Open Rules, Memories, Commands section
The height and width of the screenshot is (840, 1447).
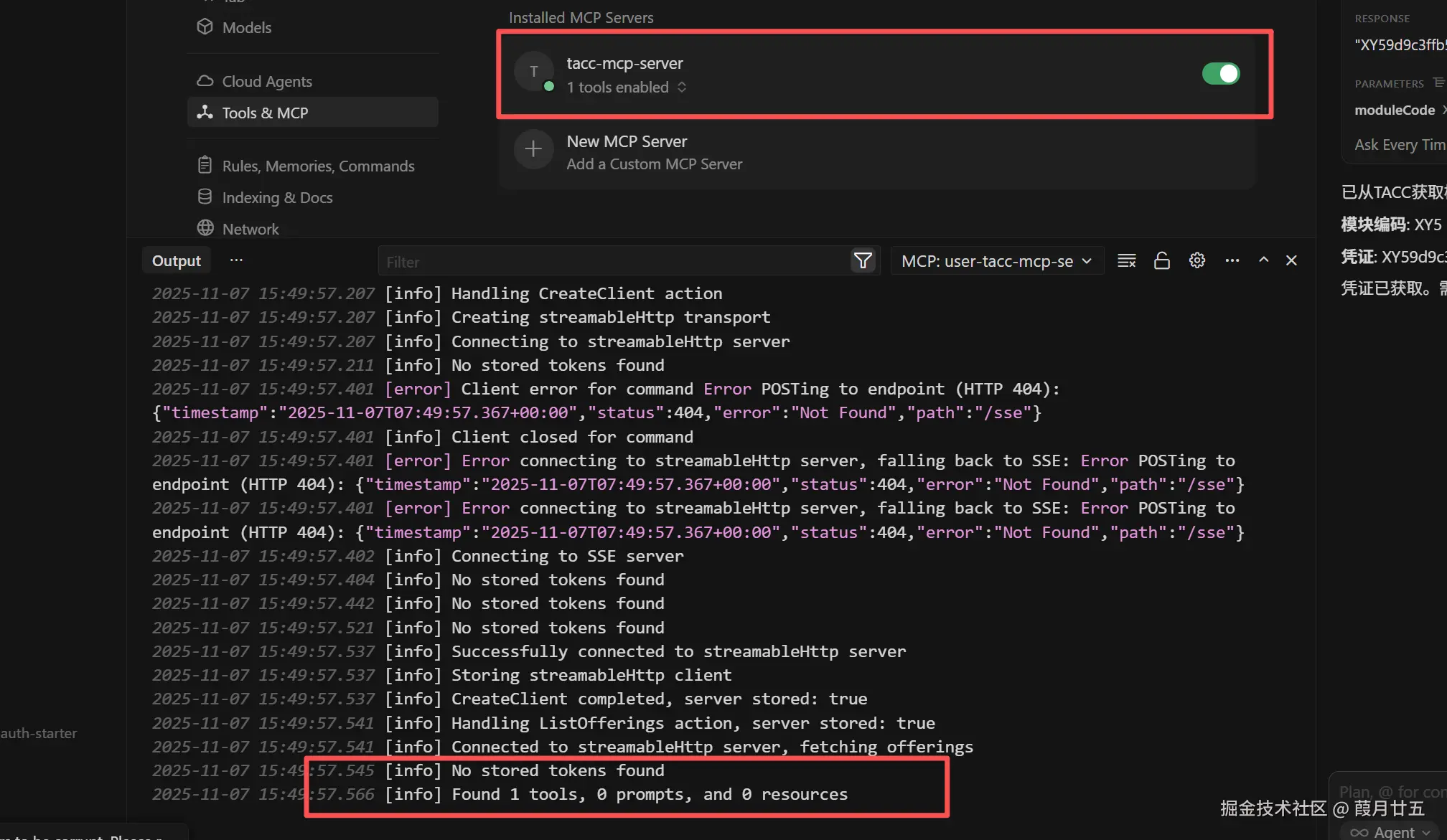point(318,166)
